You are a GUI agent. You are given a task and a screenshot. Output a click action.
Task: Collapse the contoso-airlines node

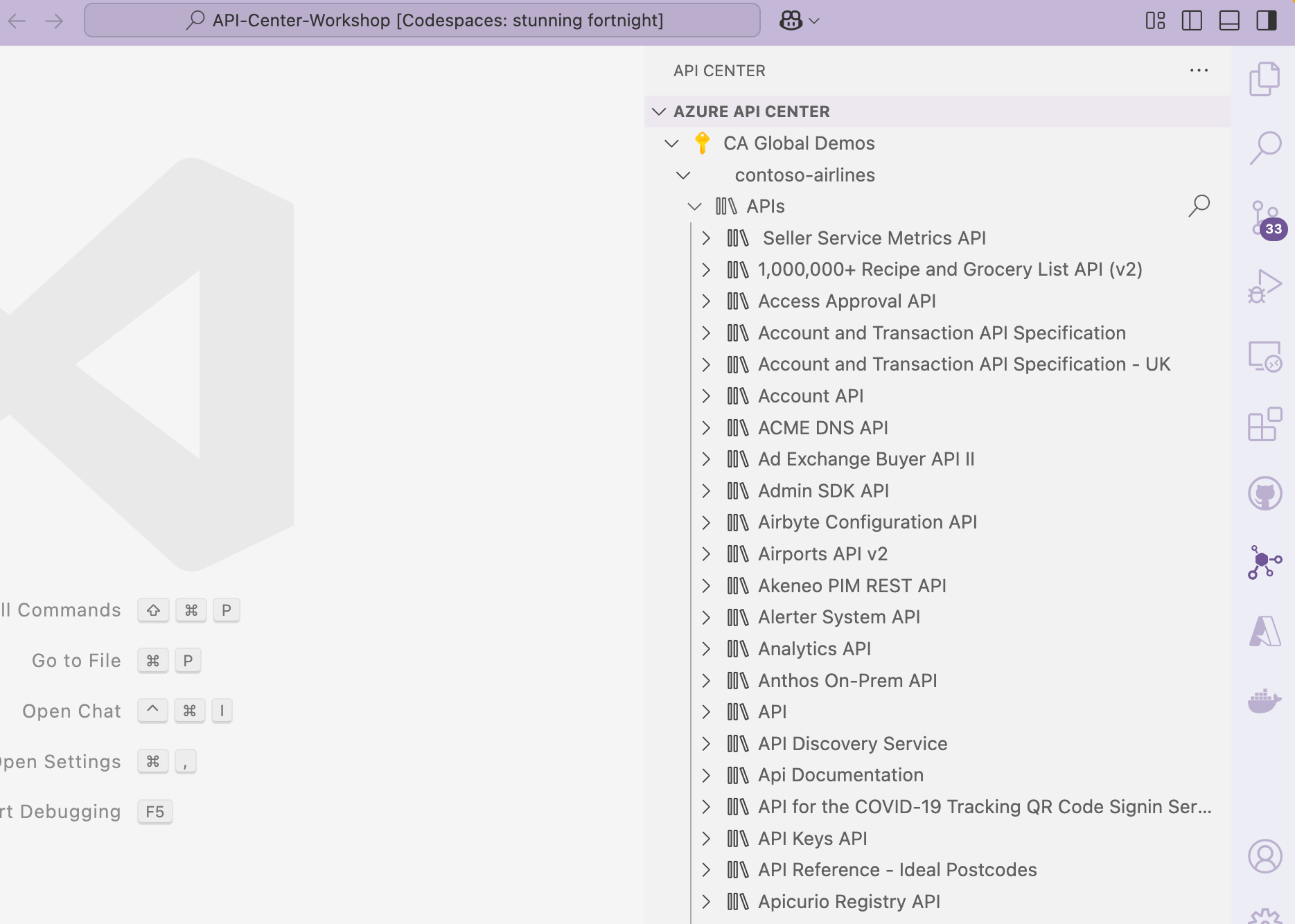683,175
